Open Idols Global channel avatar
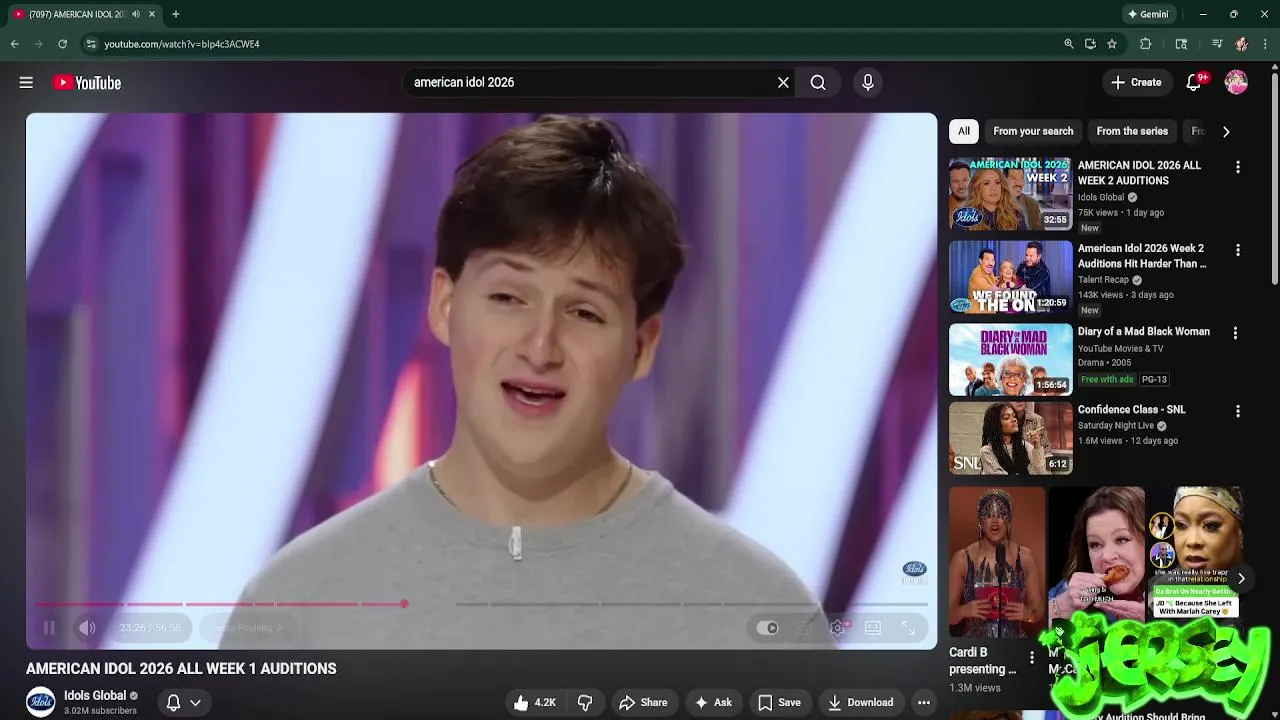 [41, 702]
